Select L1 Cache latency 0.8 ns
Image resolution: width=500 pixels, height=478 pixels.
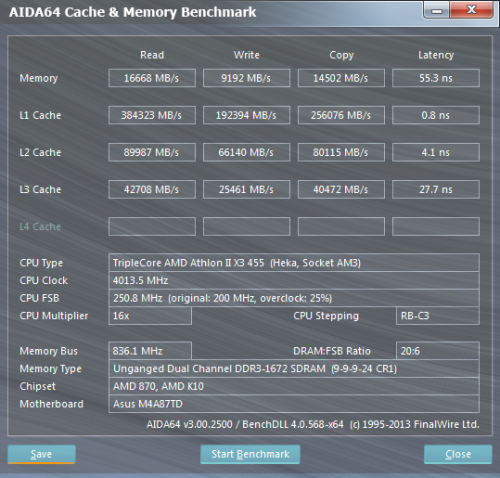pos(436,115)
